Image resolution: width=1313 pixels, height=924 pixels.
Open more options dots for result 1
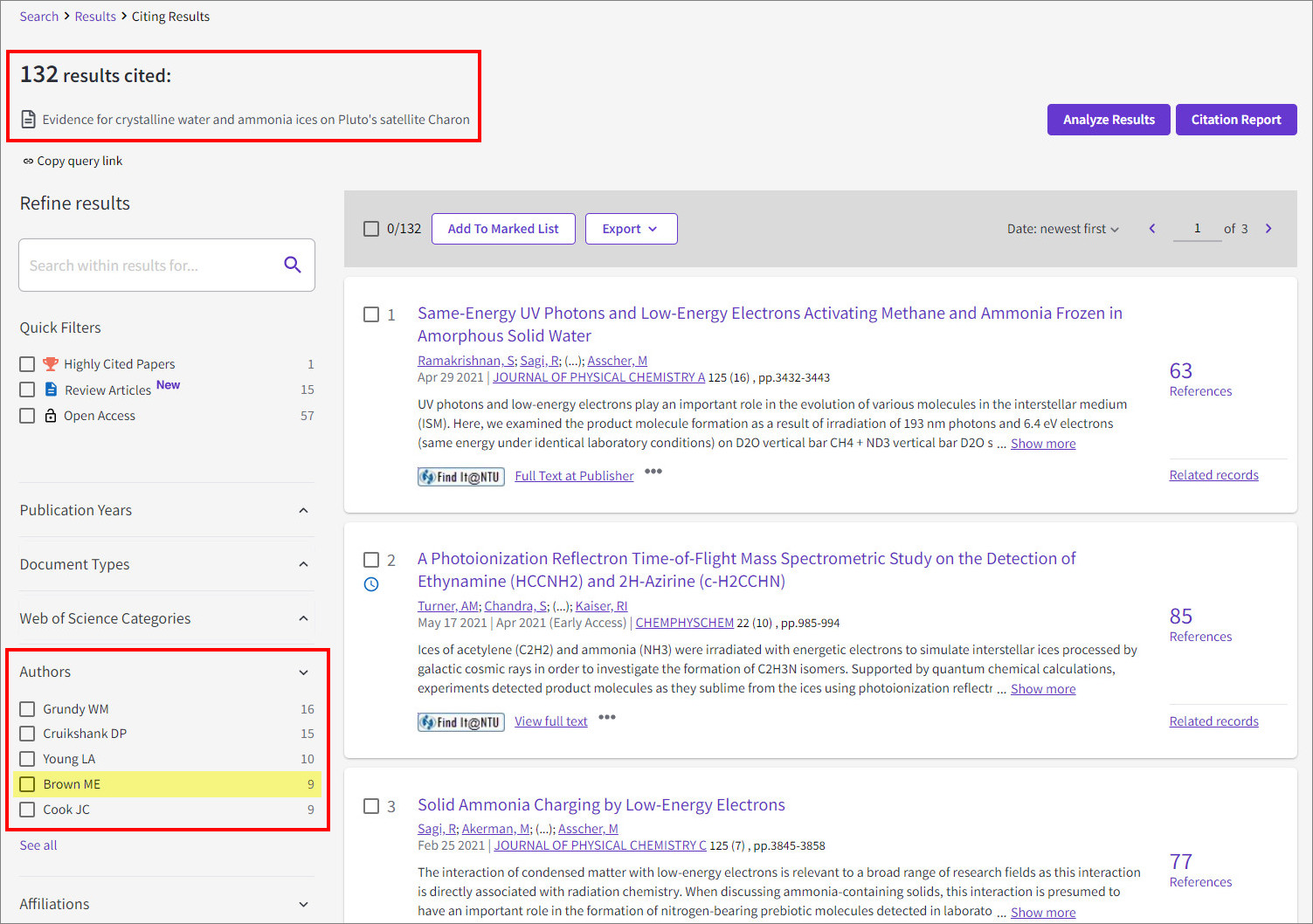click(653, 472)
